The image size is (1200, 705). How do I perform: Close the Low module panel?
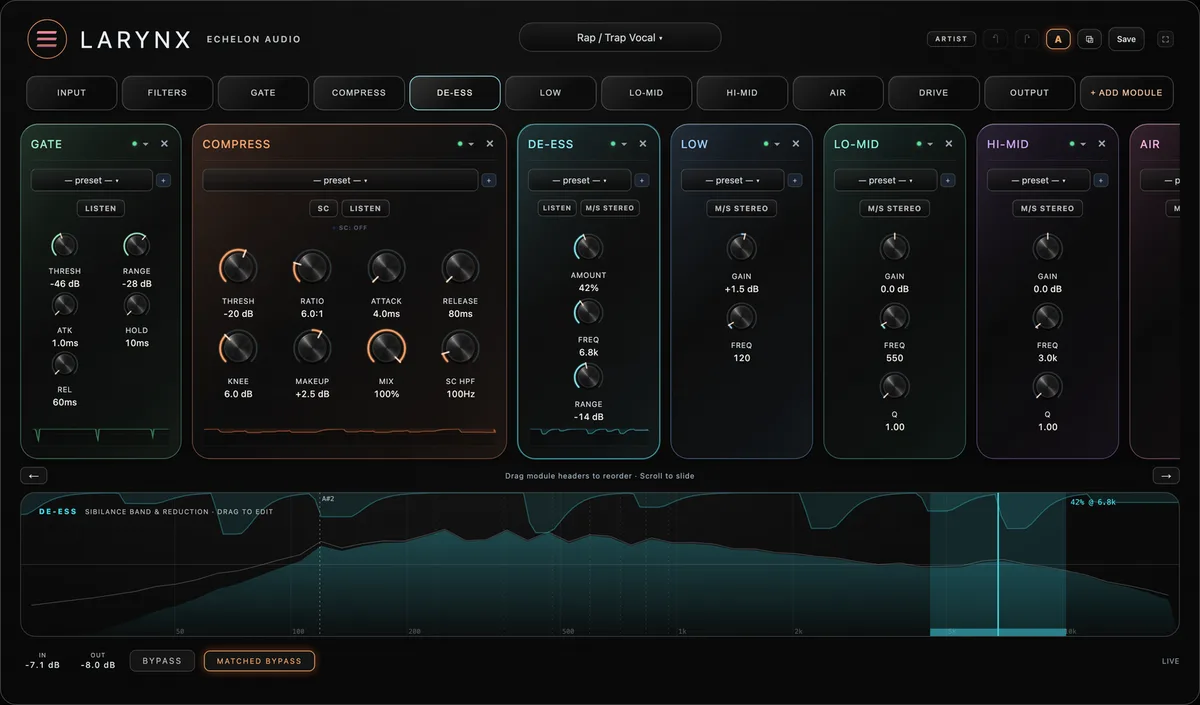(x=796, y=144)
